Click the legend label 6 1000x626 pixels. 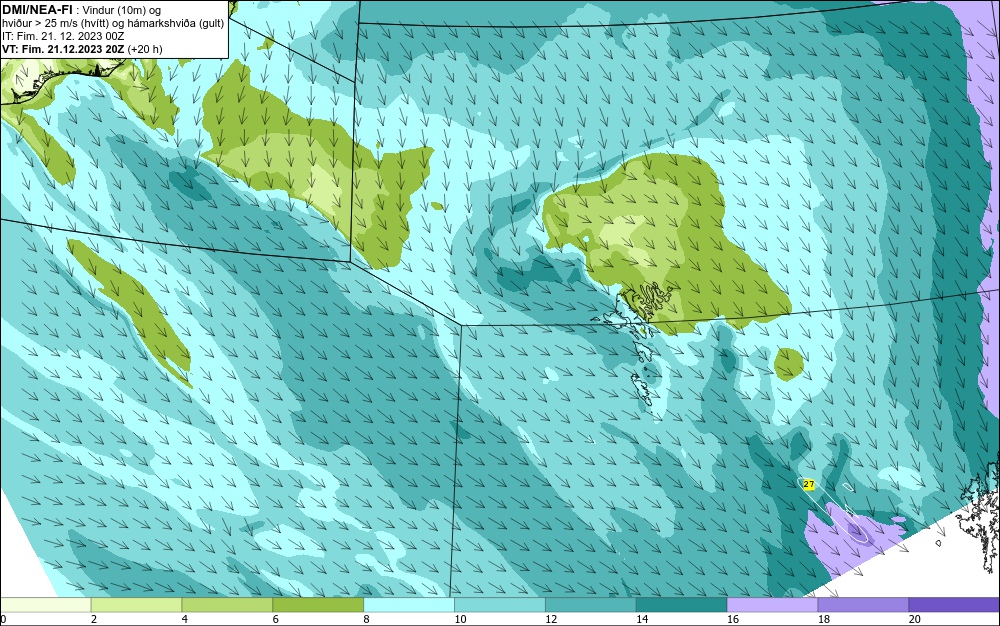(x=276, y=619)
